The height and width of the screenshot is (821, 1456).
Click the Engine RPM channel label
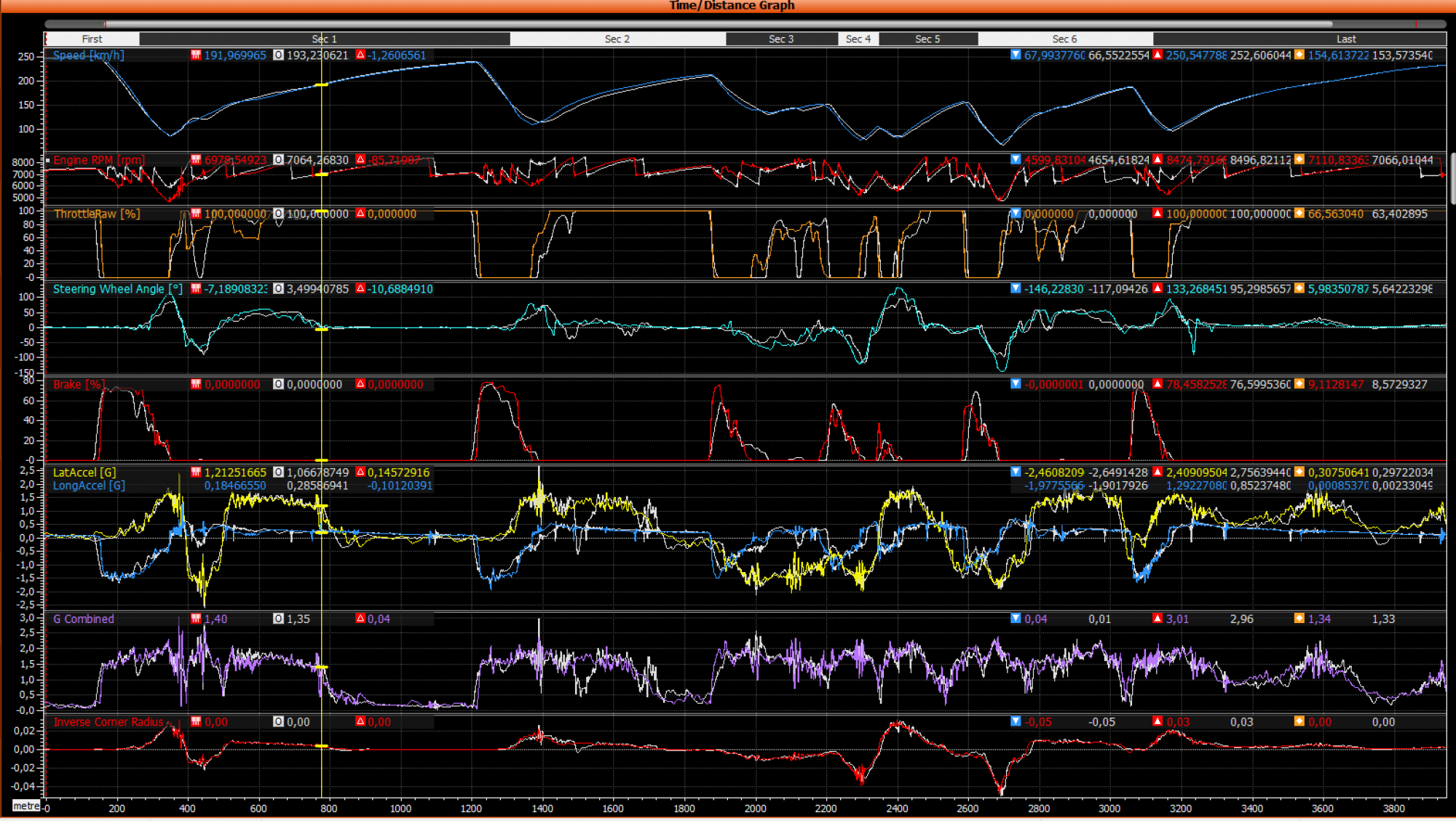98,160
